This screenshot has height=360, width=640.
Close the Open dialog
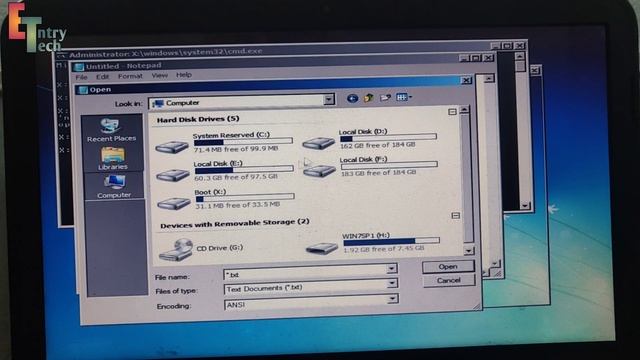tap(466, 80)
